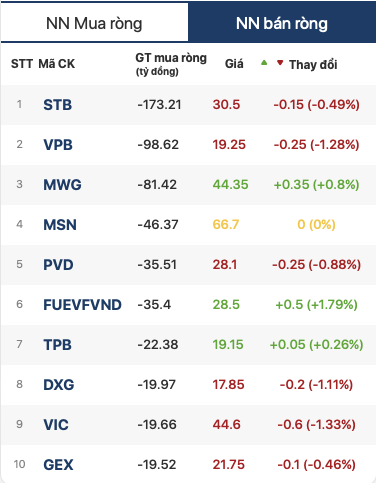The image size is (376, 483).
Task: Open the VIC stock ticker
Action: [56, 425]
